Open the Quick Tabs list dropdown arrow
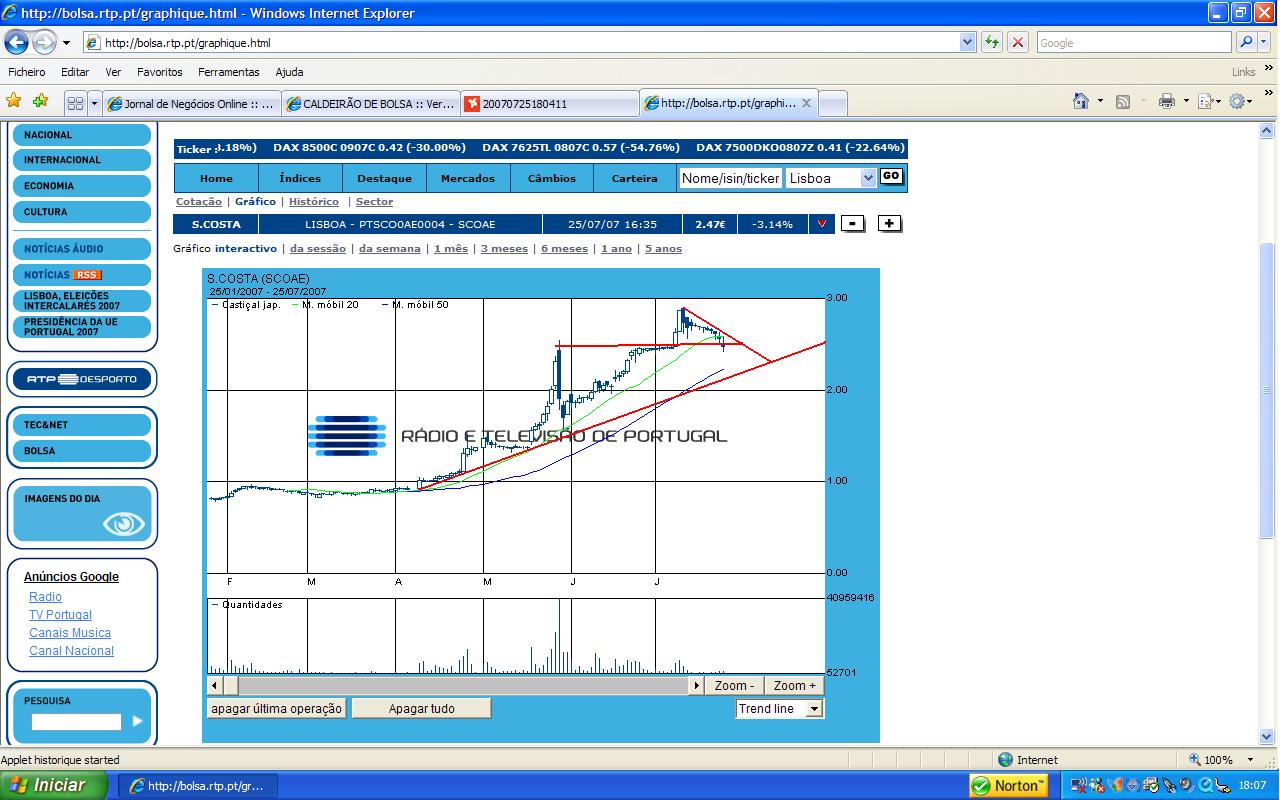 click(x=94, y=103)
